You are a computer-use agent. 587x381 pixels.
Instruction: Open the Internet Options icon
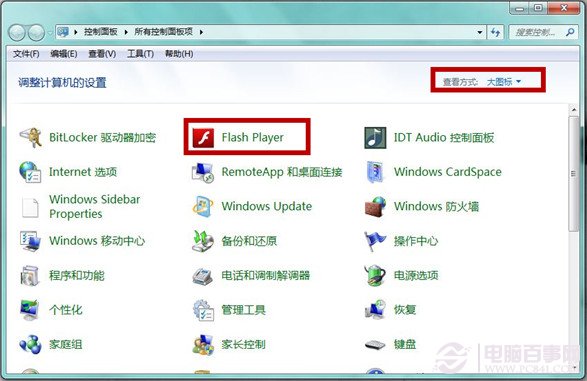(x=30, y=172)
